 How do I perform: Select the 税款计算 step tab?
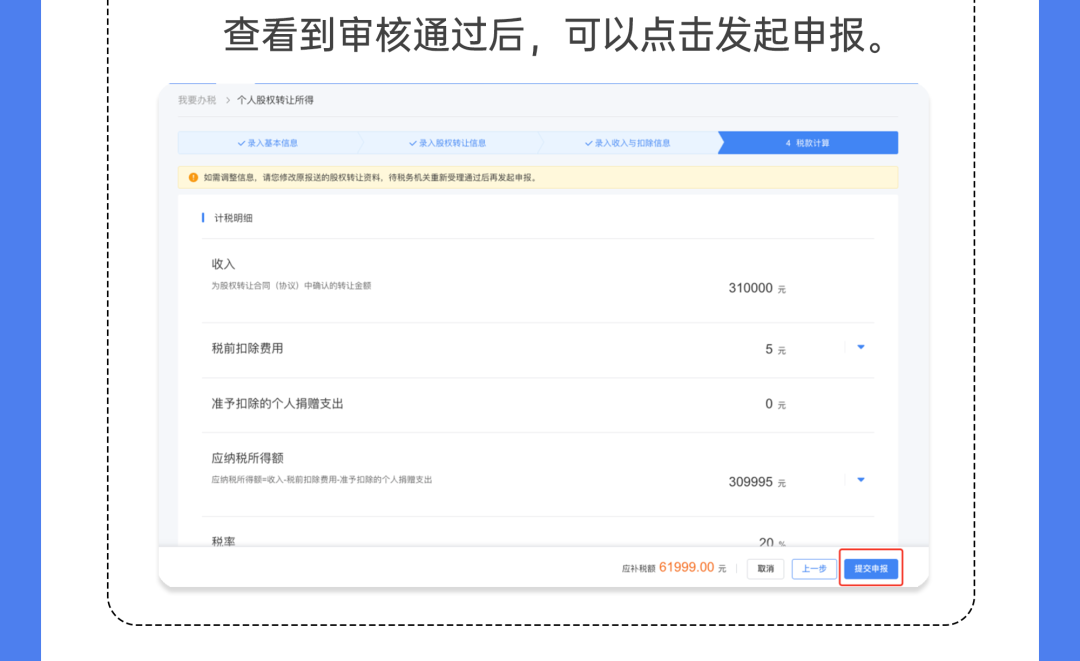pyautogui.click(x=807, y=143)
